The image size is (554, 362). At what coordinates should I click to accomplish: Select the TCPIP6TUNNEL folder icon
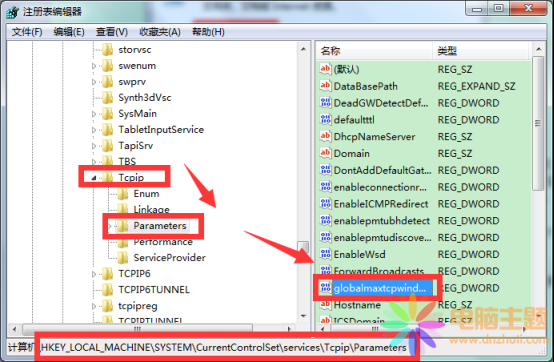(x=107, y=290)
